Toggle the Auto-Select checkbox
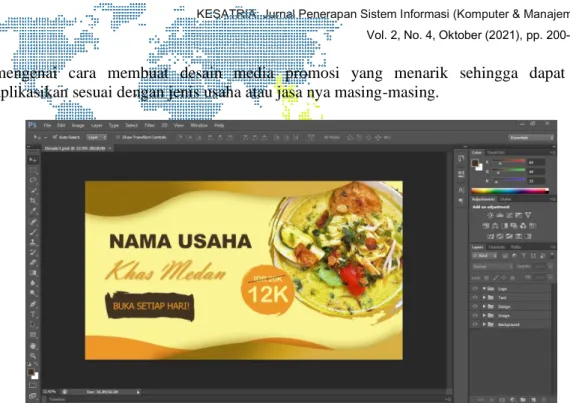This screenshot has height=403, width=570. point(55,137)
